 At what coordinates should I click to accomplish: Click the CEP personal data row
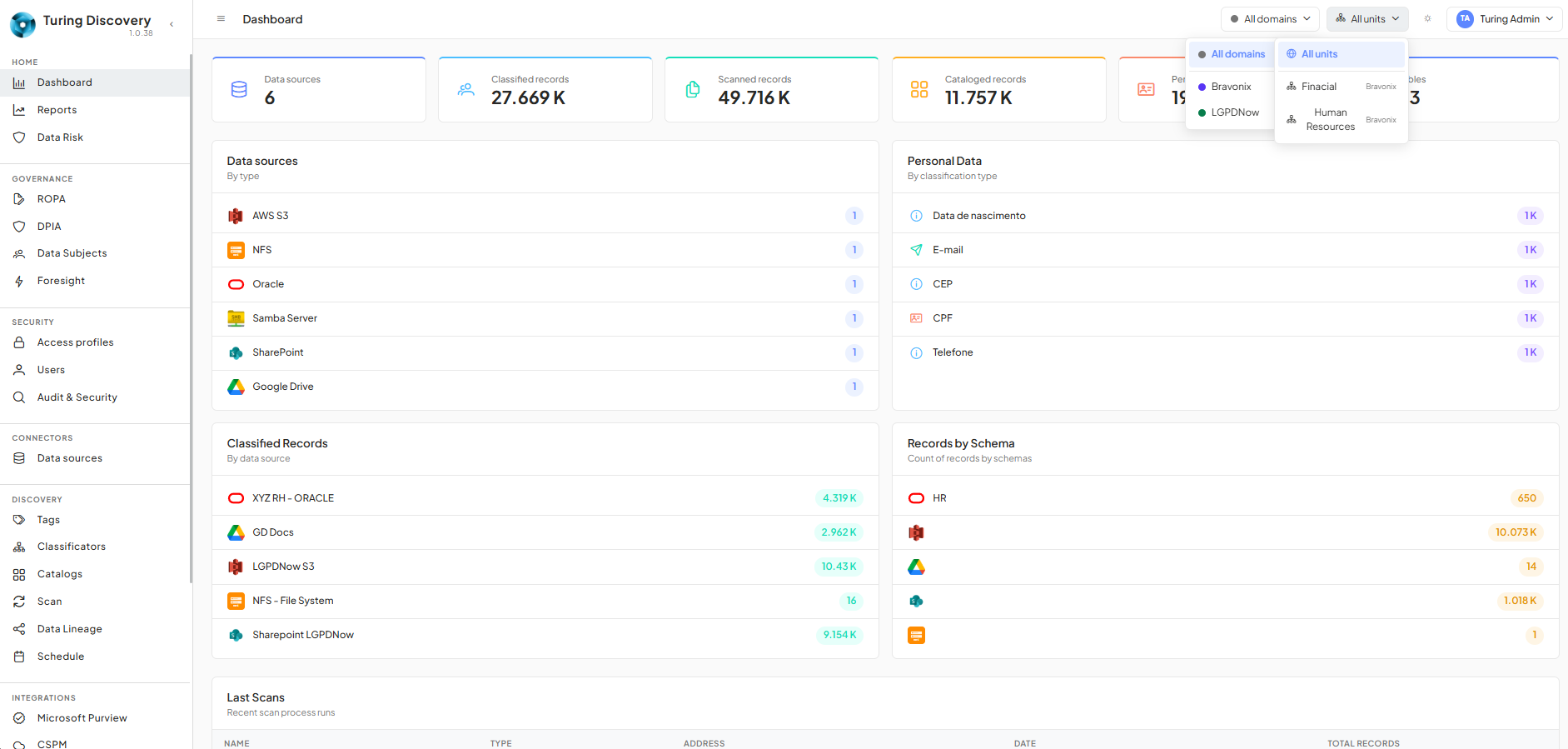1226,284
